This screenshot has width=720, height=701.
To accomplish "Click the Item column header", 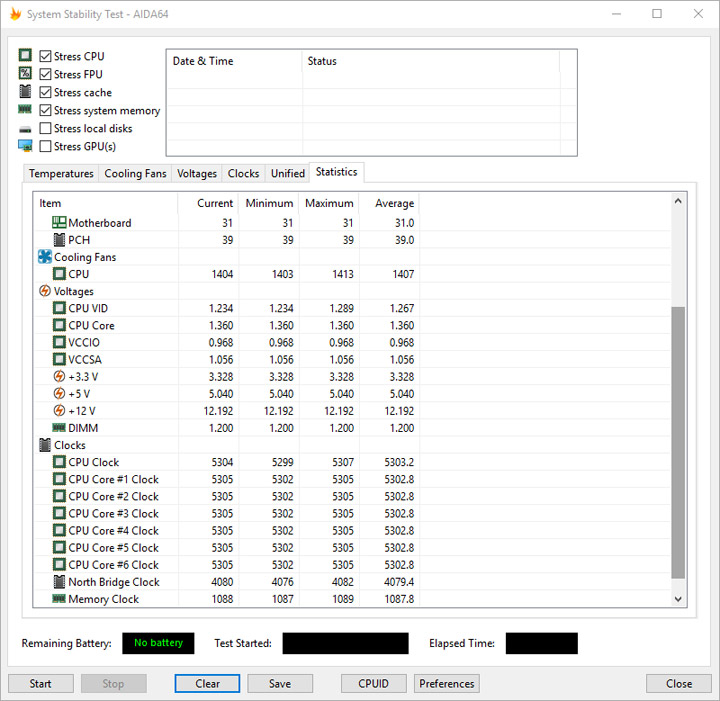I will (105, 203).
